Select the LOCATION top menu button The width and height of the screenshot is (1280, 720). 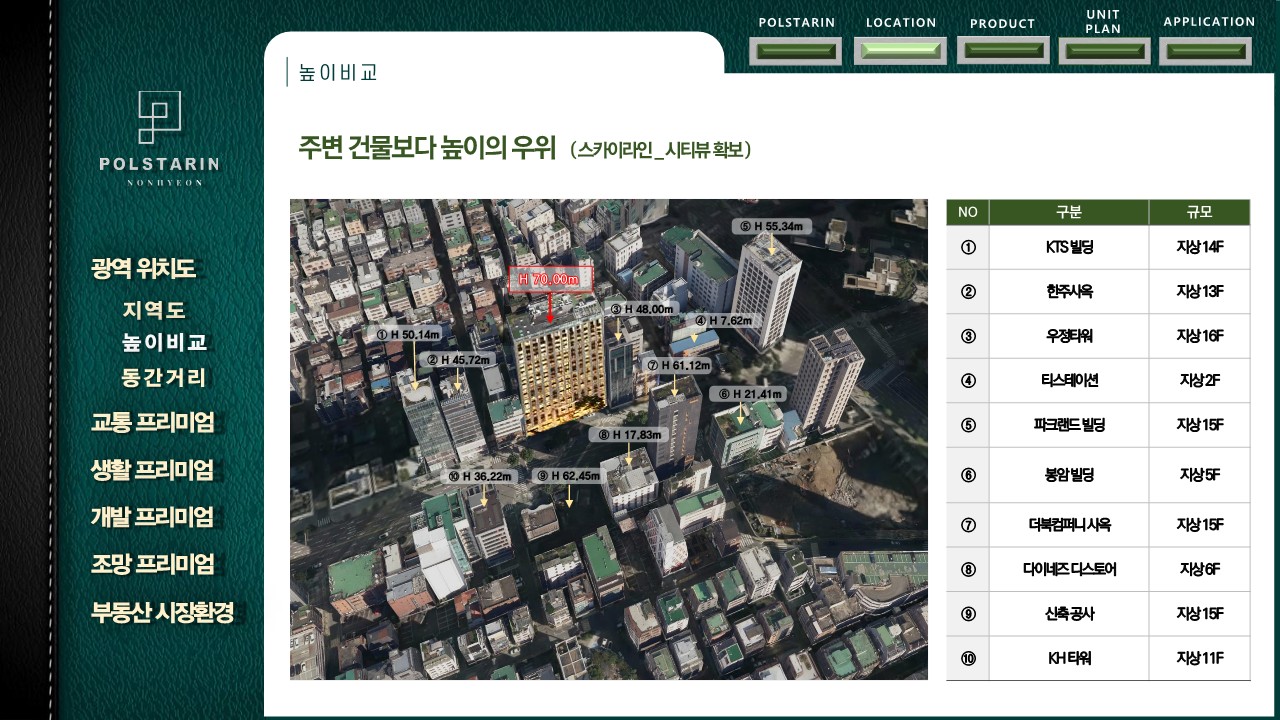click(900, 51)
